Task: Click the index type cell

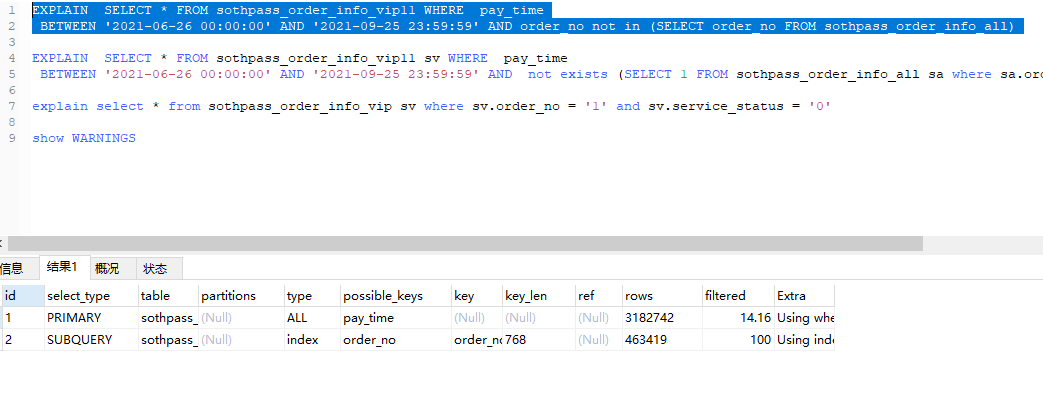Action: (x=313, y=339)
